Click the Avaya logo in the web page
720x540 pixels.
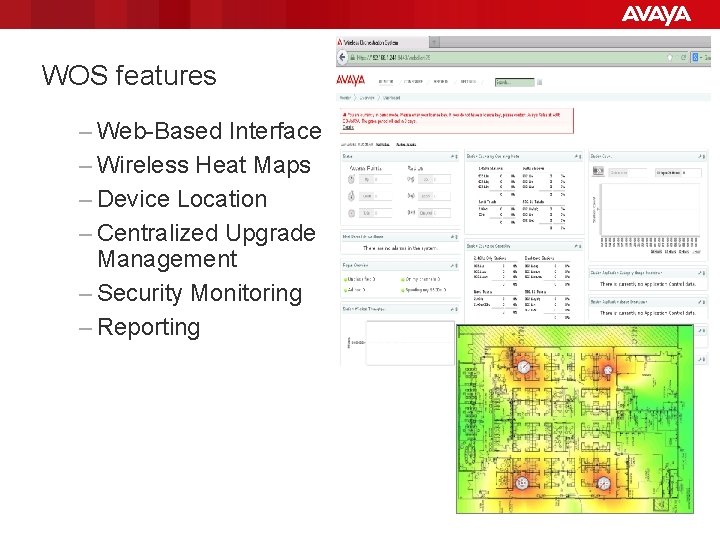pos(350,81)
